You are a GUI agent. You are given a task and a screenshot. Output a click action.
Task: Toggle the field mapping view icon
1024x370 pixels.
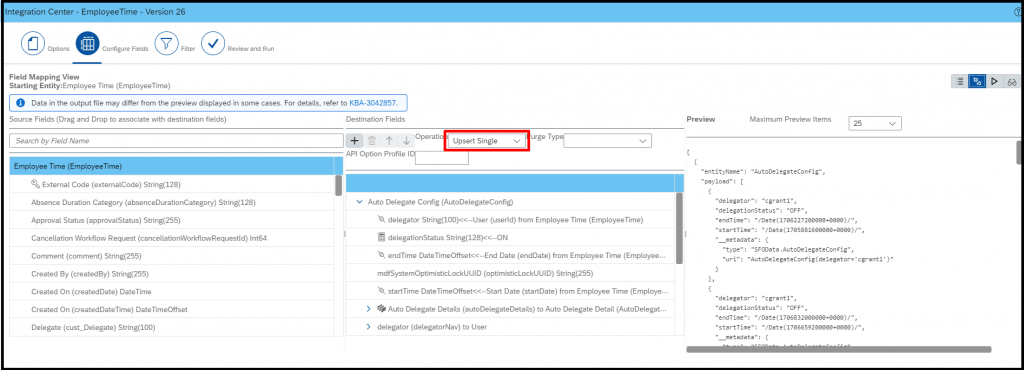click(977, 82)
